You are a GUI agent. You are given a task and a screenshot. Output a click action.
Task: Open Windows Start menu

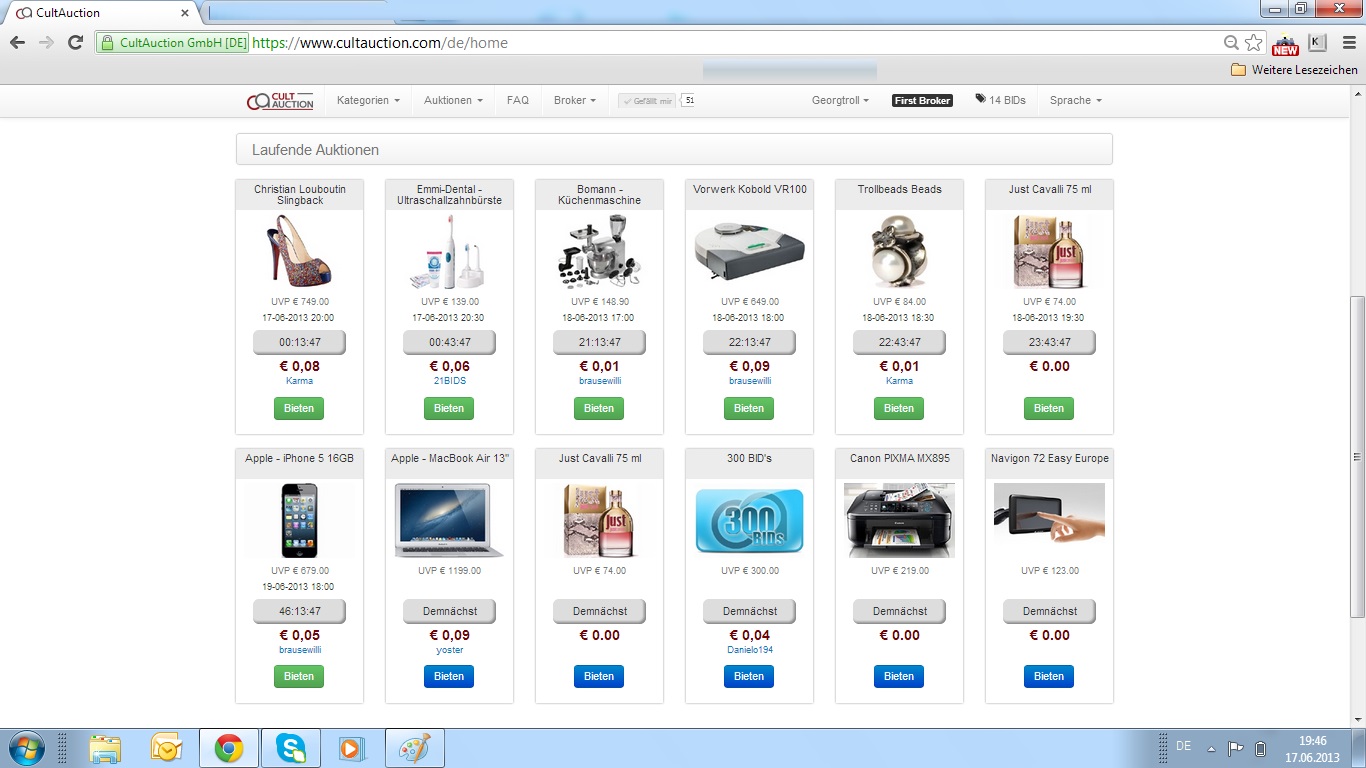[x=25, y=747]
